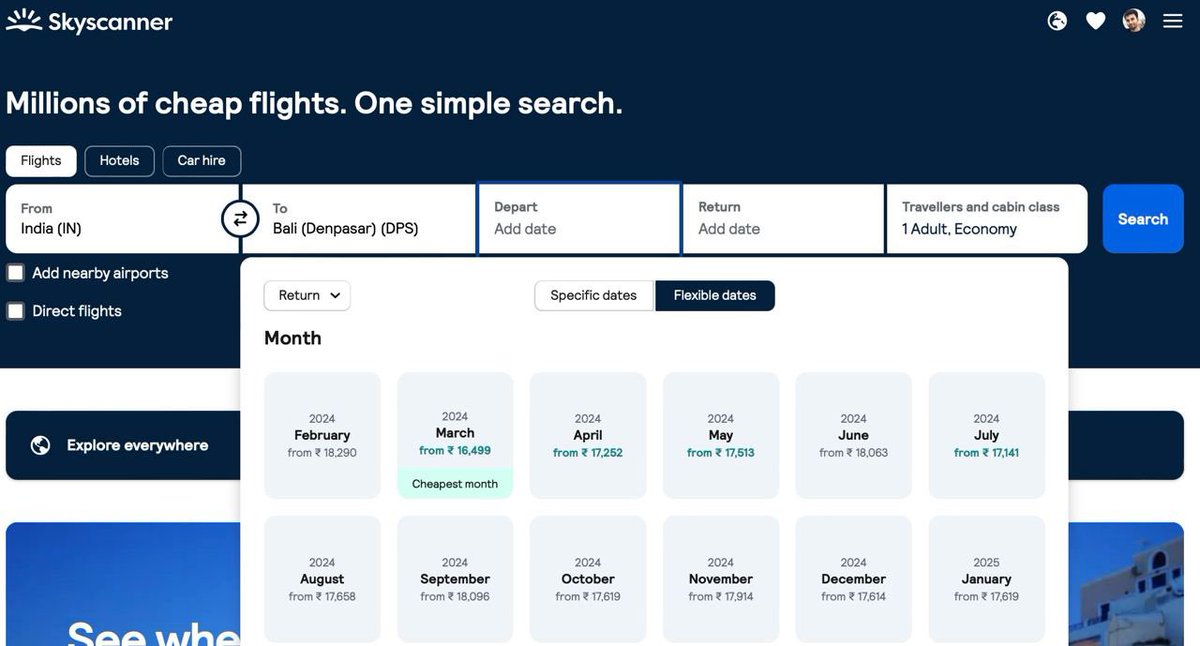1200x646 pixels.
Task: Click the Return date field
Action: pyautogui.click(x=783, y=219)
